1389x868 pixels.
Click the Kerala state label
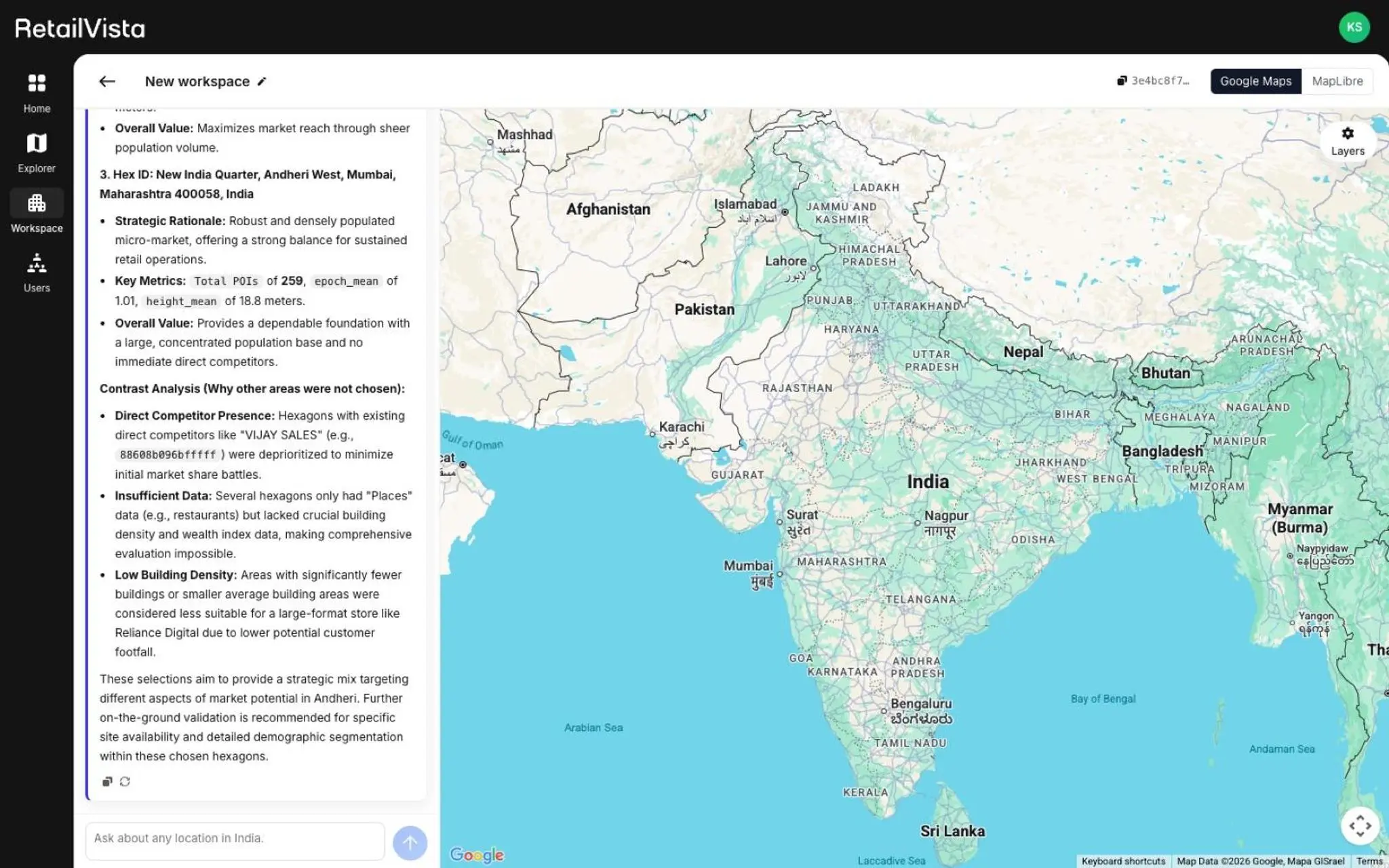click(865, 792)
